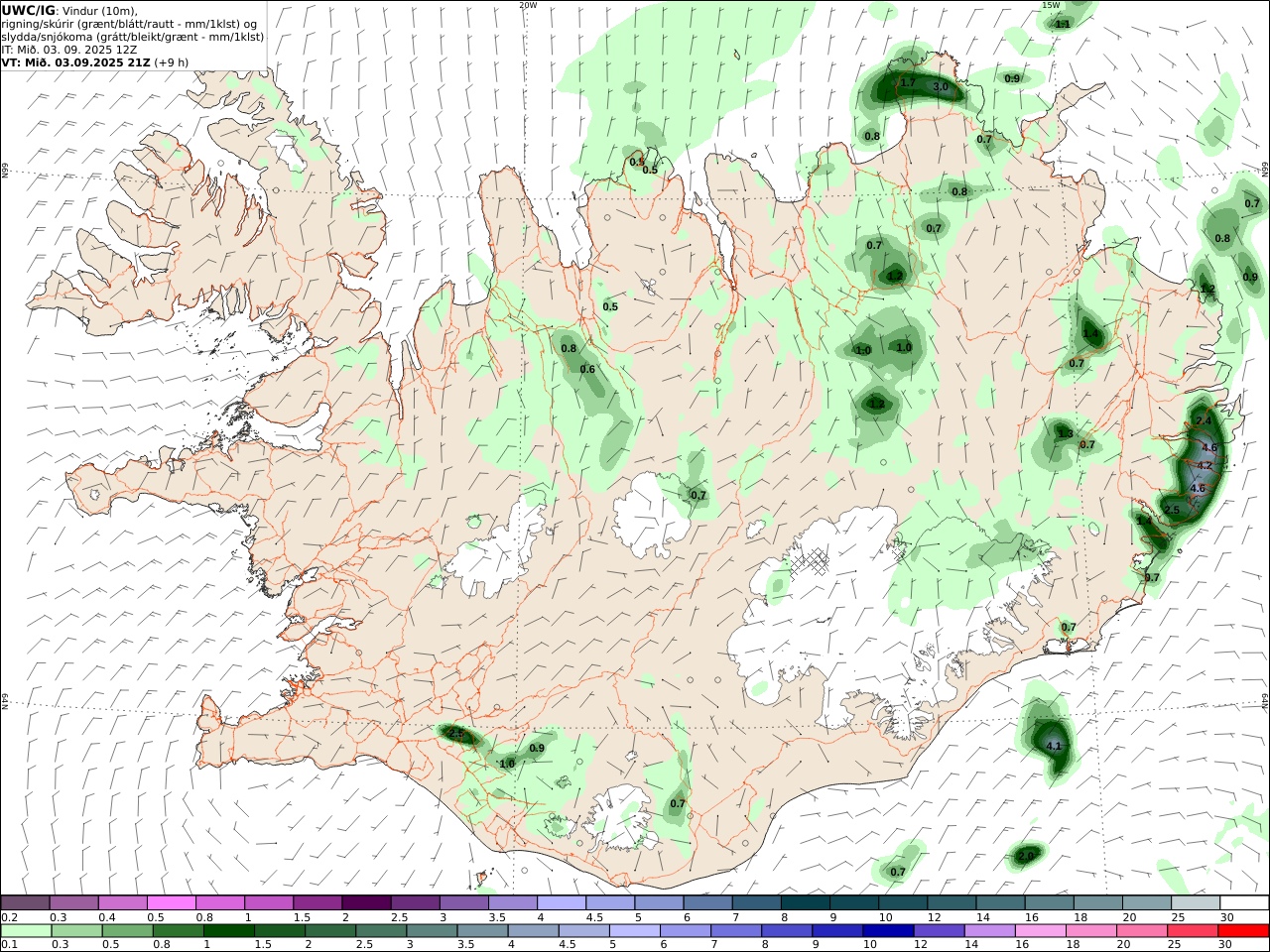The height and width of the screenshot is (952, 1270).
Task: Select the darkest green swatch above the lower row's 1 label
Action: pyautogui.click(x=228, y=930)
